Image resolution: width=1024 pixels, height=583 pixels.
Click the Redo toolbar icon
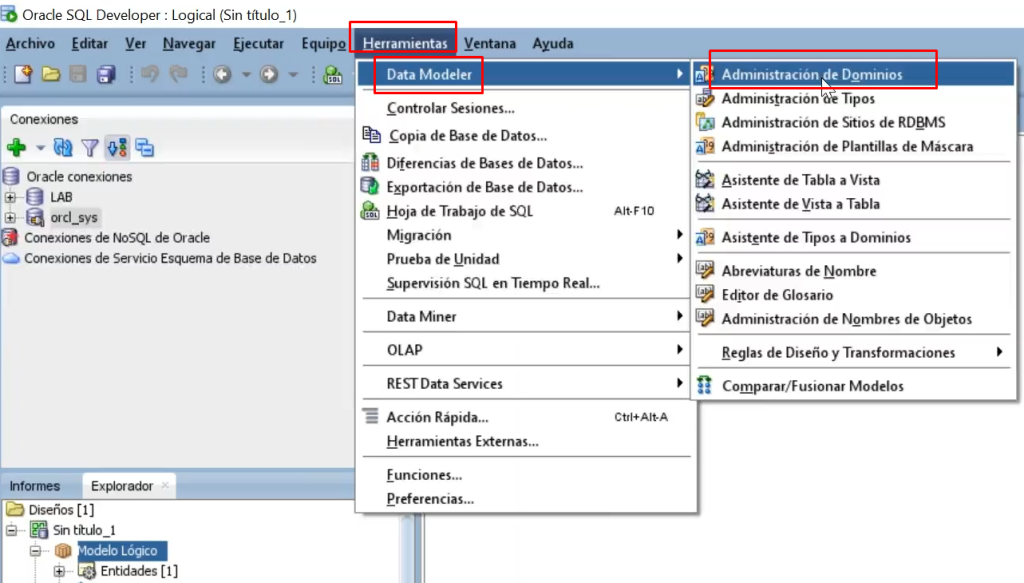(178, 74)
